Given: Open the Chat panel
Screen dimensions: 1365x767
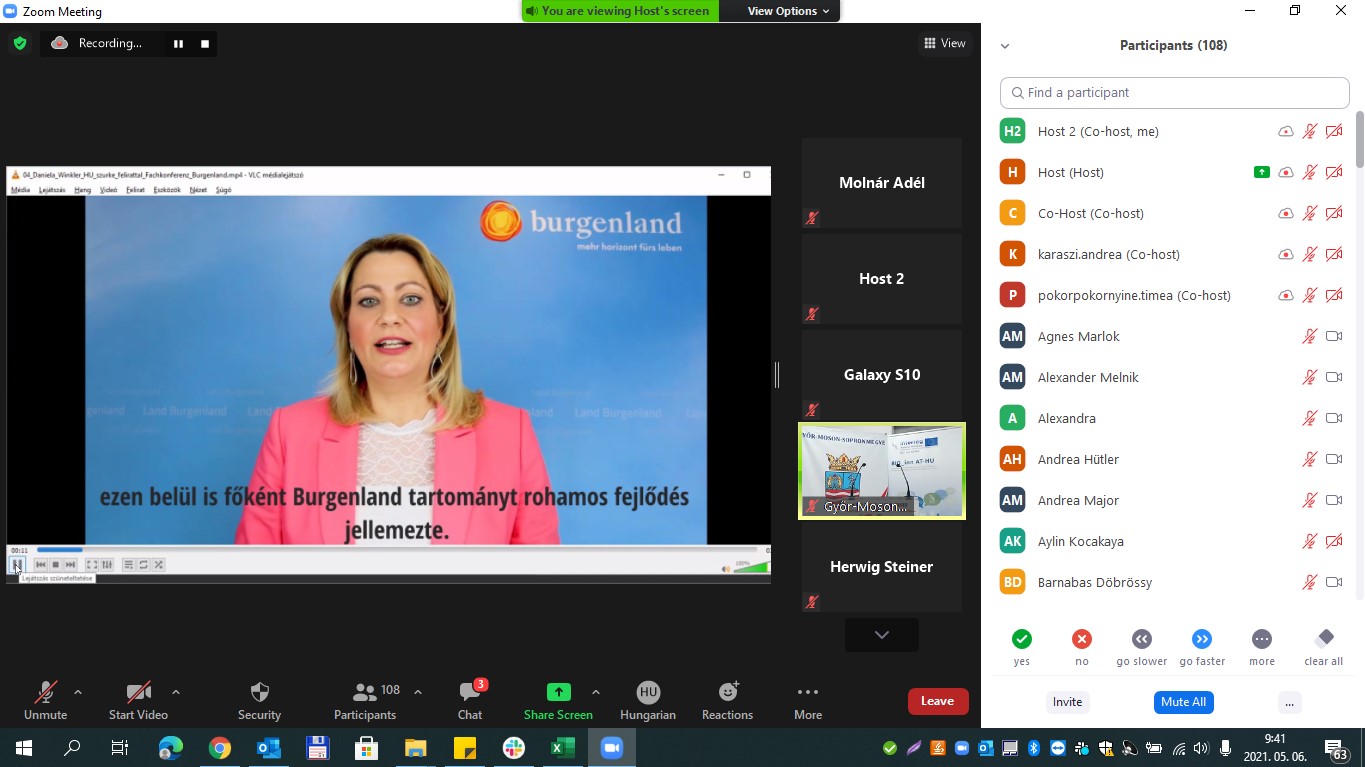Looking at the screenshot, I should tap(470, 699).
